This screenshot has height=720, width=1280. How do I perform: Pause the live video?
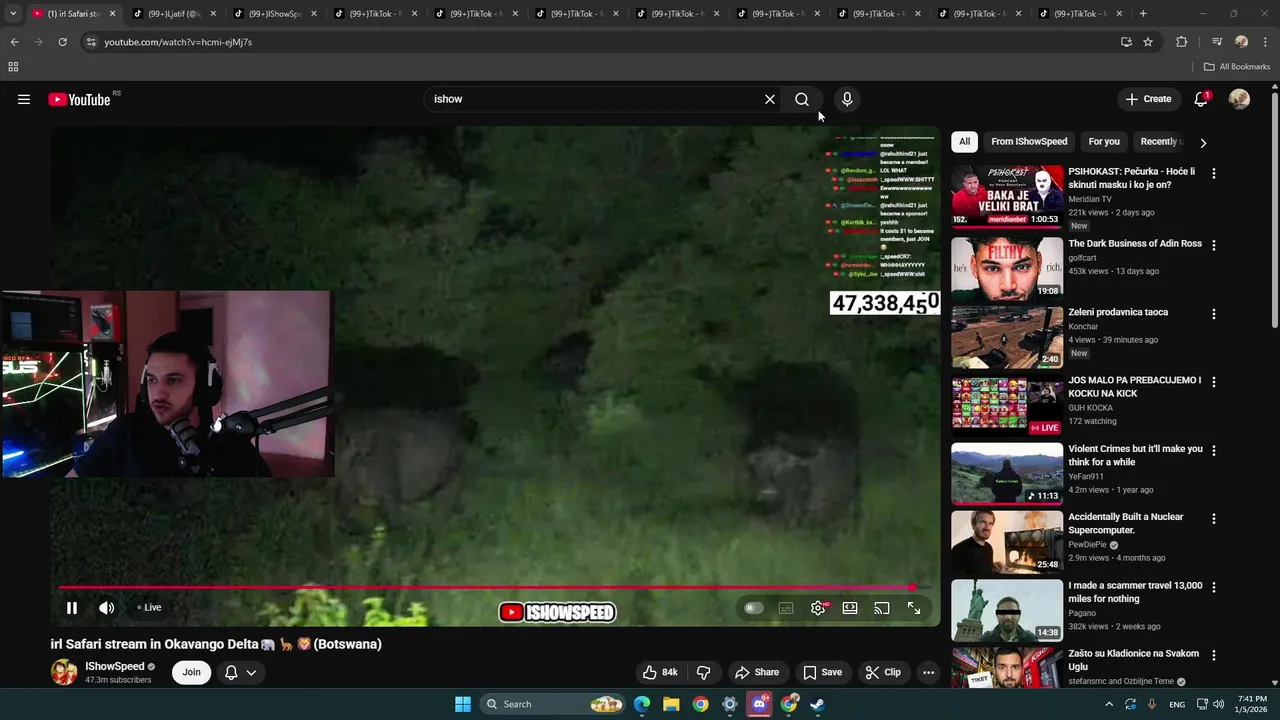coord(72,608)
